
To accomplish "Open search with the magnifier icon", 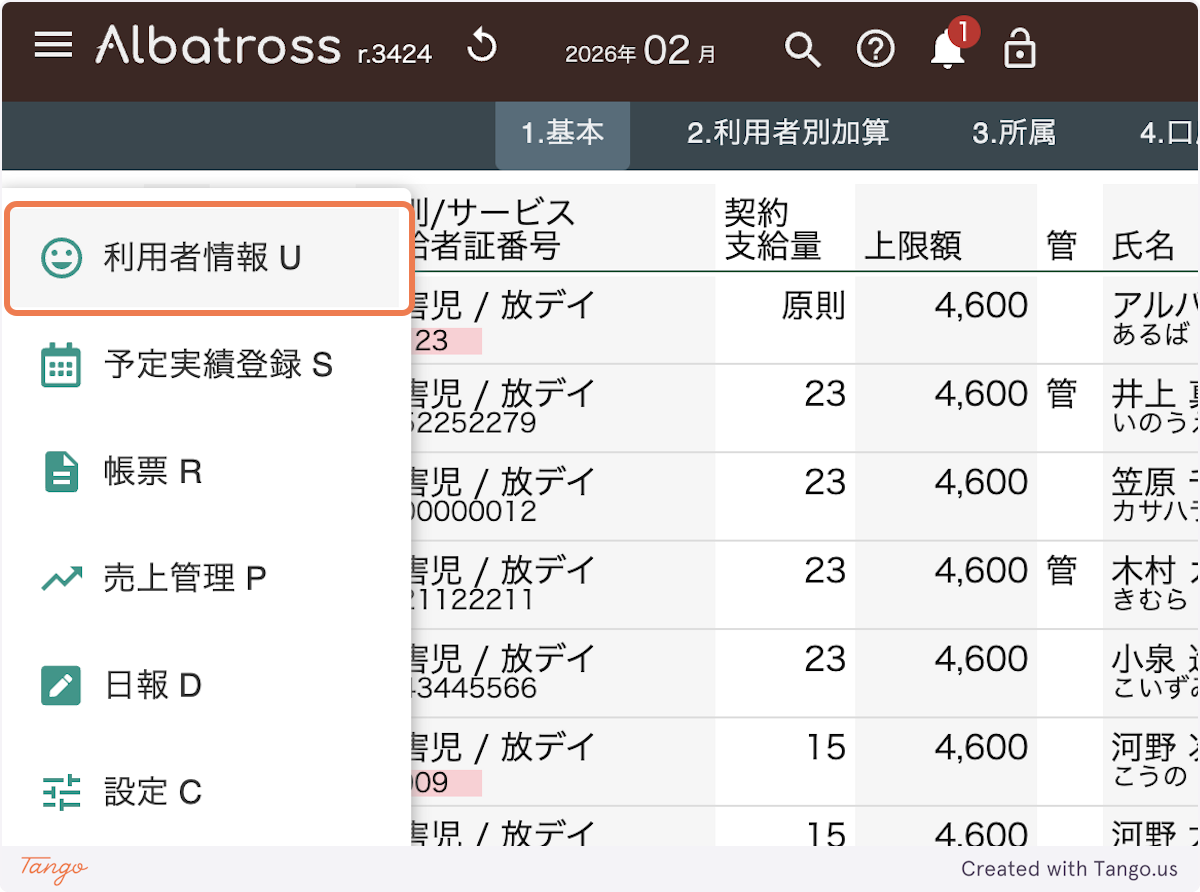I will coord(803,48).
